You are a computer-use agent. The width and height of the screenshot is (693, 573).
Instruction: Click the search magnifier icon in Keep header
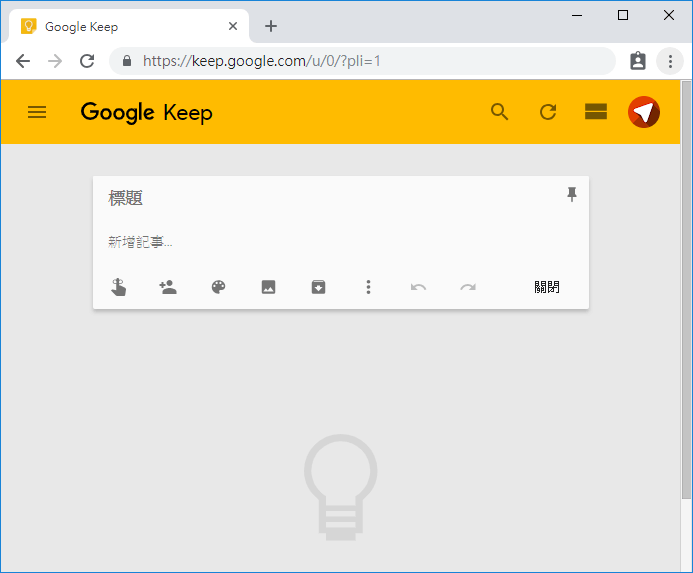click(499, 112)
